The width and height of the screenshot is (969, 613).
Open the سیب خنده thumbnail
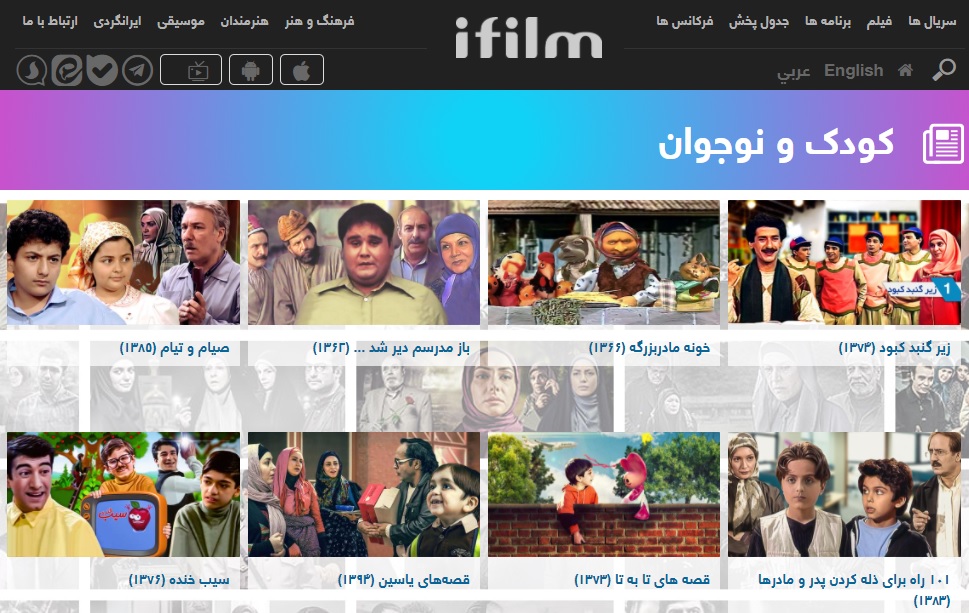click(x=123, y=494)
